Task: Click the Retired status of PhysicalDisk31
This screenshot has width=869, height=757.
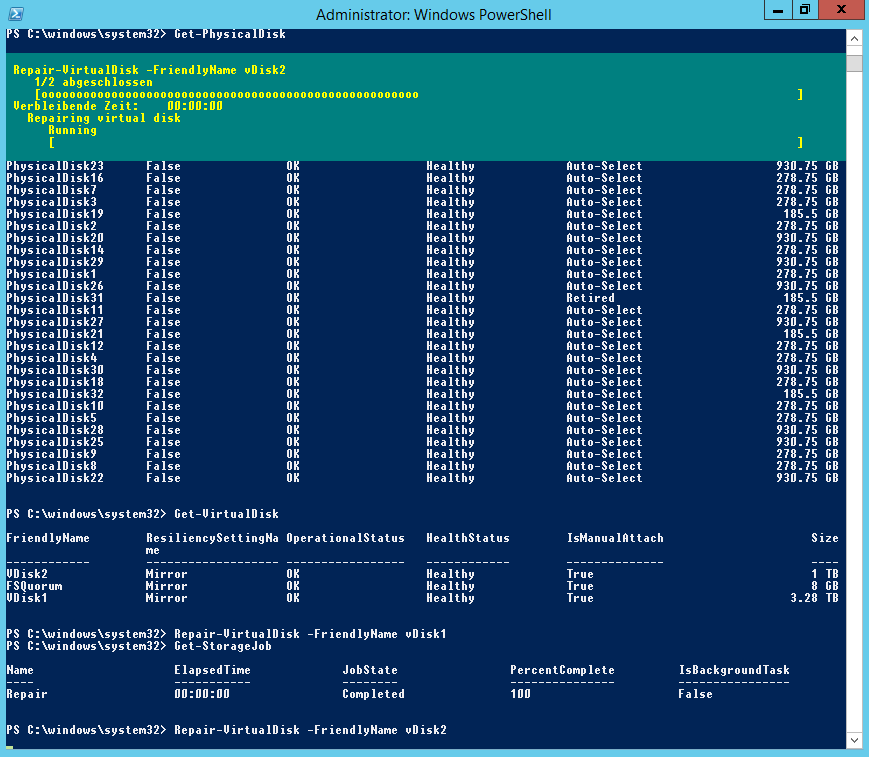Action: (590, 298)
